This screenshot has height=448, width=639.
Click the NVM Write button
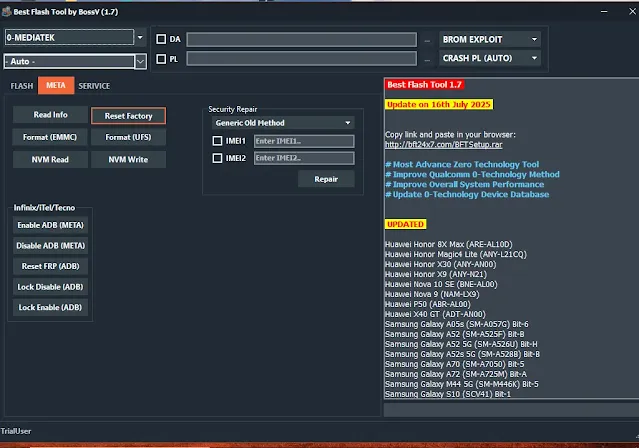[128, 160]
